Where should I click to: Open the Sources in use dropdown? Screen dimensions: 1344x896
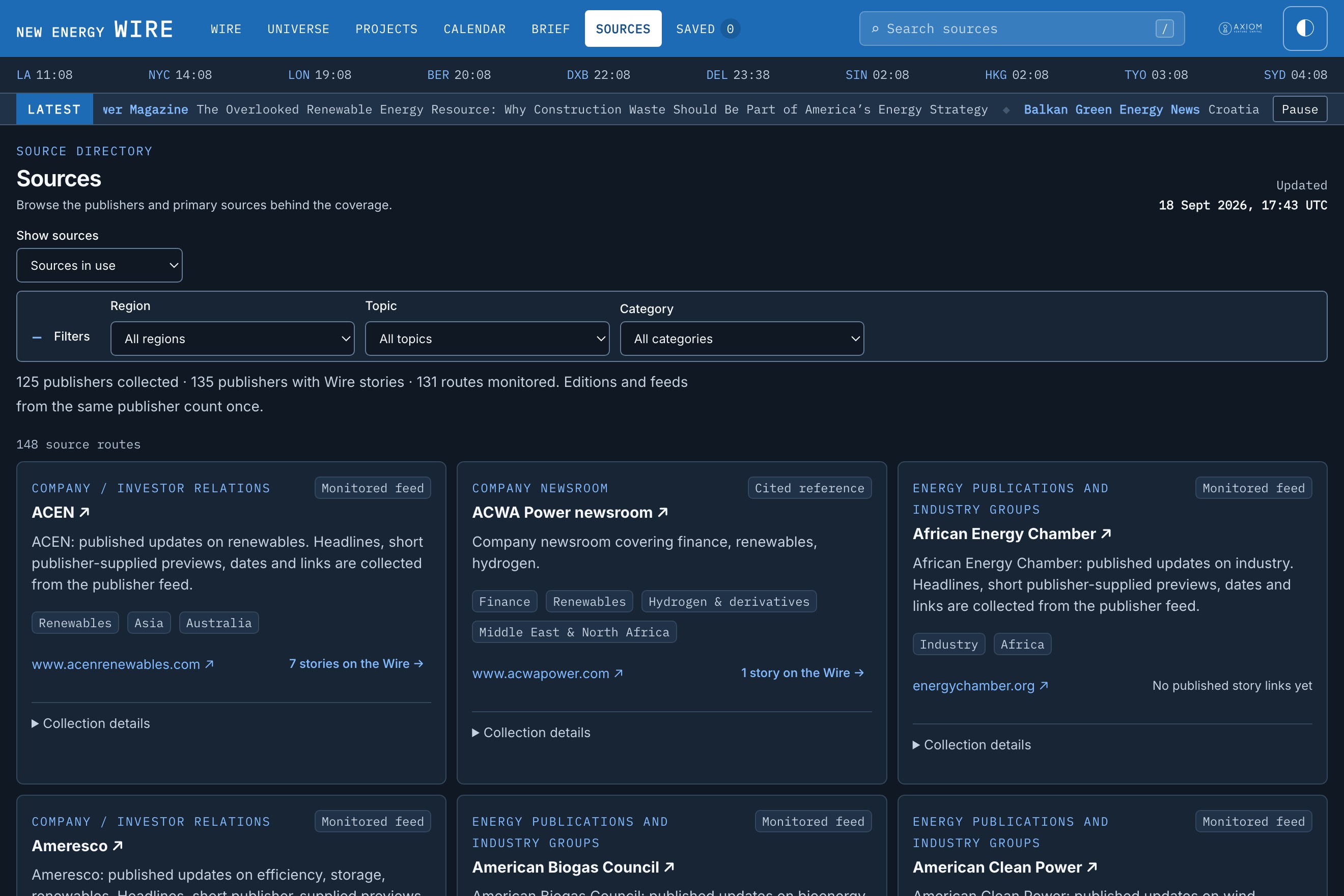pos(99,265)
